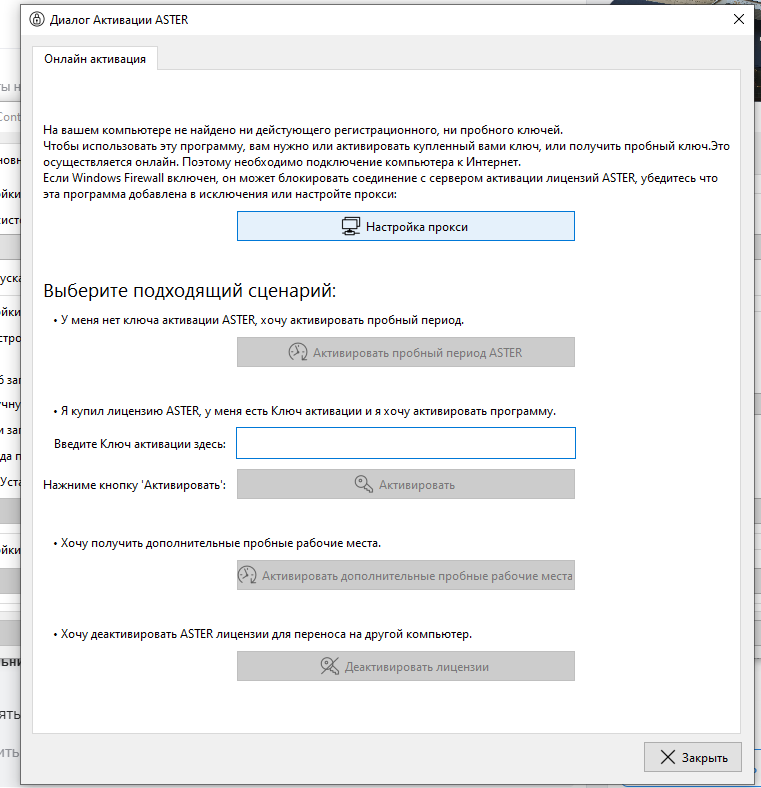
Task: Click the dialog title Диалог Активации ASTER
Action: click(119, 20)
